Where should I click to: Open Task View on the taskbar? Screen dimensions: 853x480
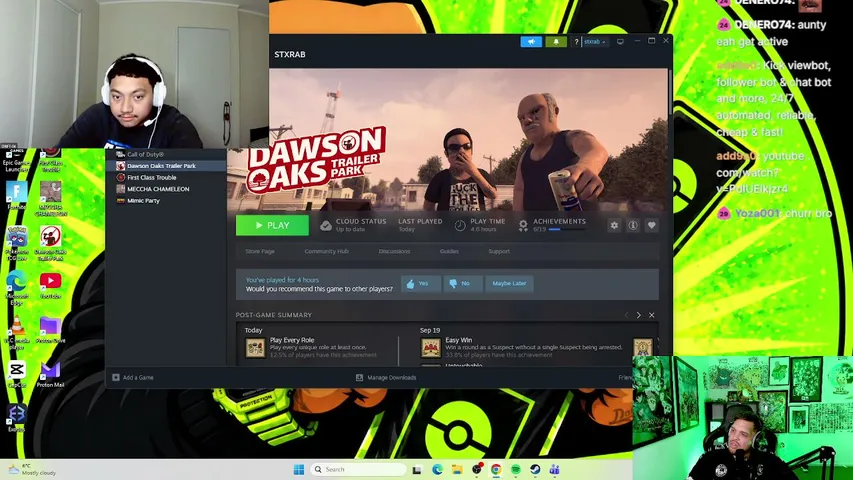417,469
